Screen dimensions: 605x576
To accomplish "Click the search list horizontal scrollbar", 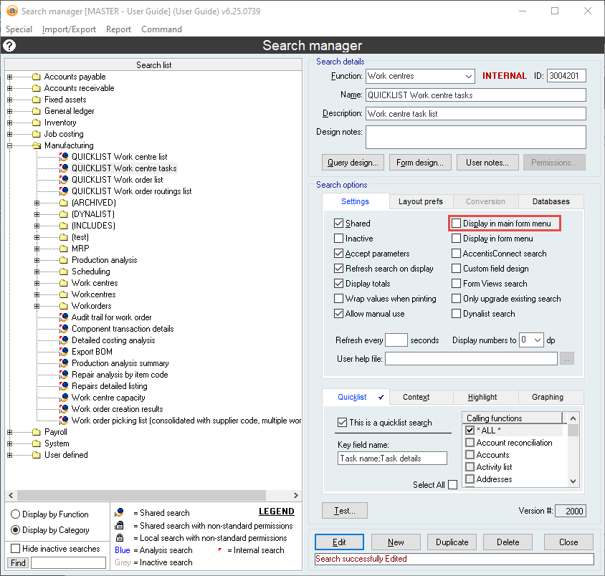I will [x=142, y=495].
